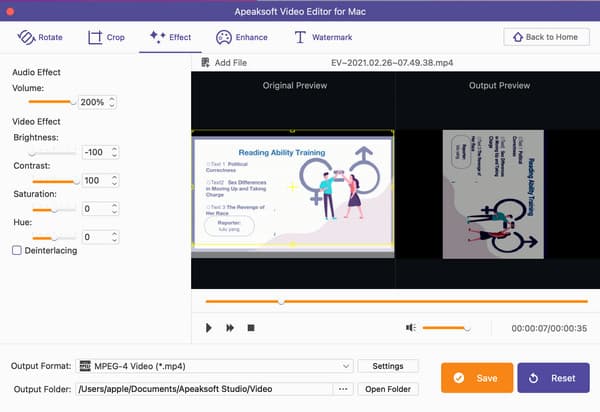Mute audio with the speaker icon
The width and height of the screenshot is (600, 412).
(411, 328)
